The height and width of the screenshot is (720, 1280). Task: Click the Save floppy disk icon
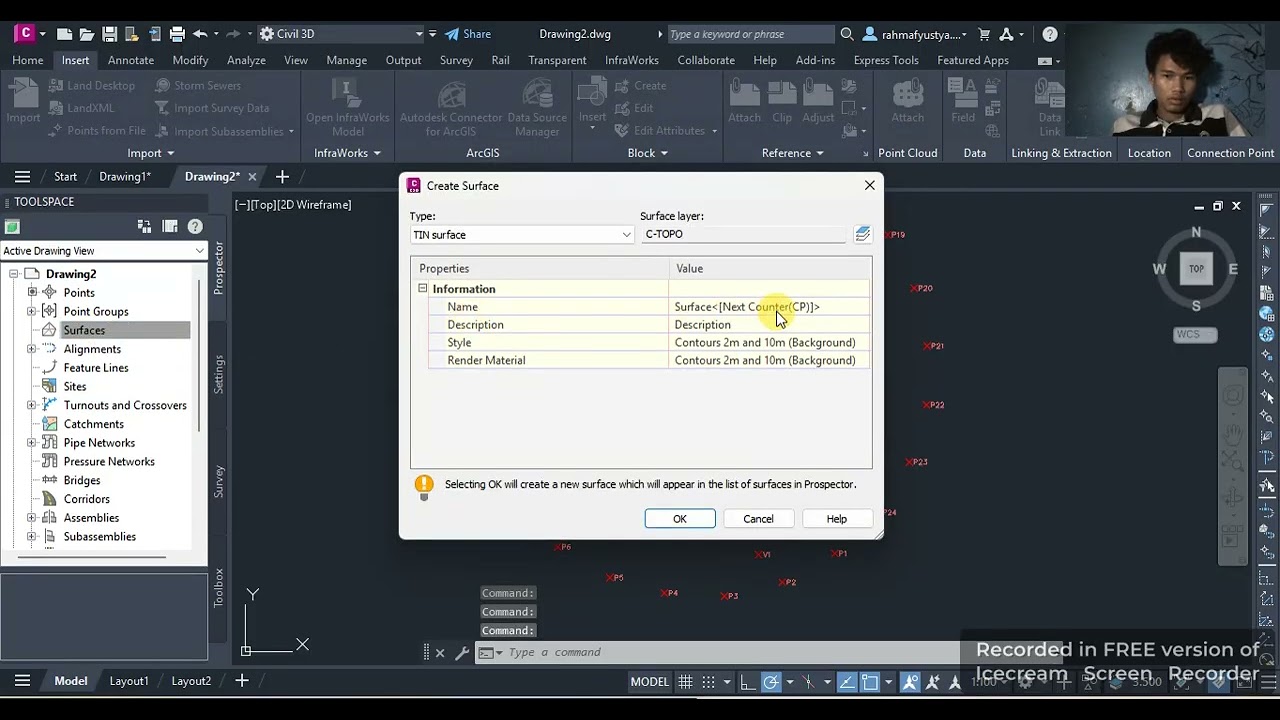click(x=109, y=34)
